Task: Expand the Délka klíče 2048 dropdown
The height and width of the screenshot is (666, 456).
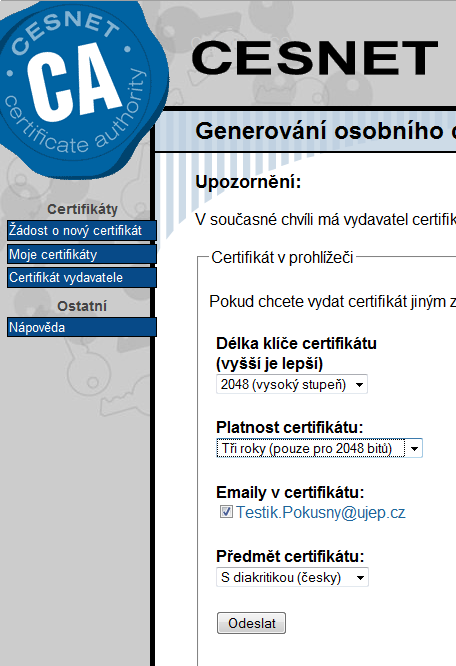Action: coord(292,384)
